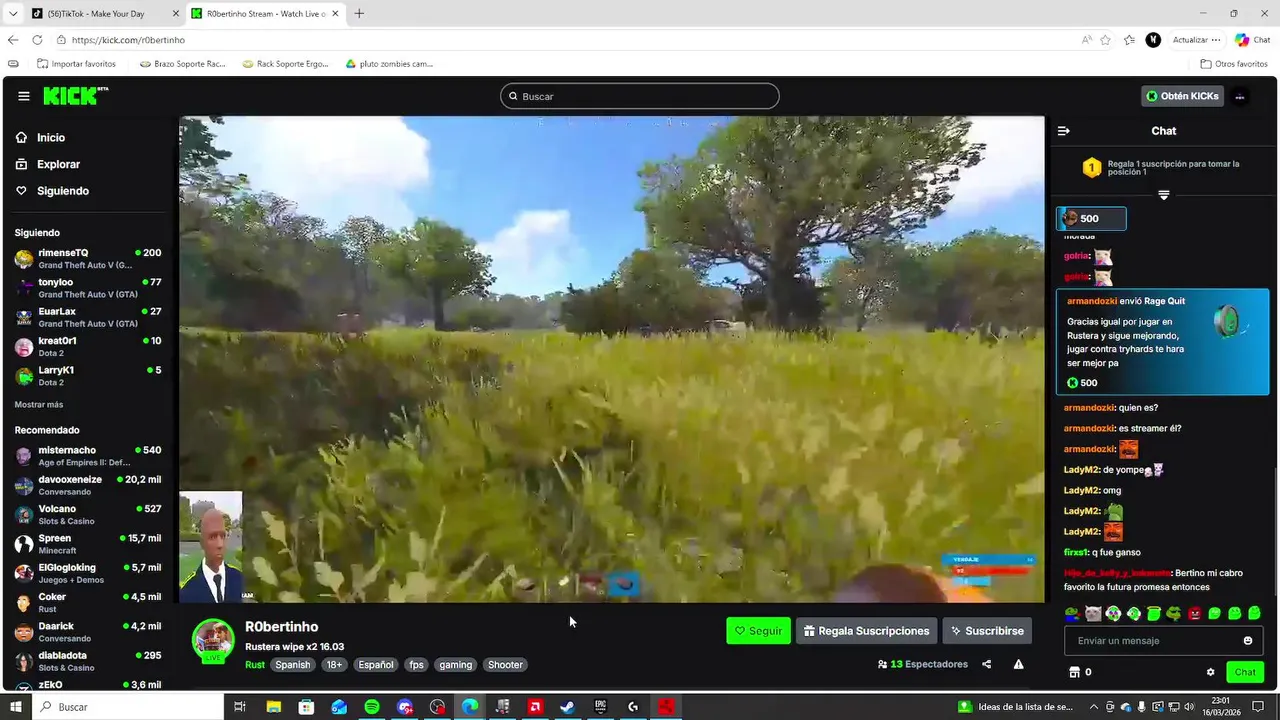1280x720 pixels.
Task: Click the Obtén KICKs button
Action: pyautogui.click(x=1183, y=96)
